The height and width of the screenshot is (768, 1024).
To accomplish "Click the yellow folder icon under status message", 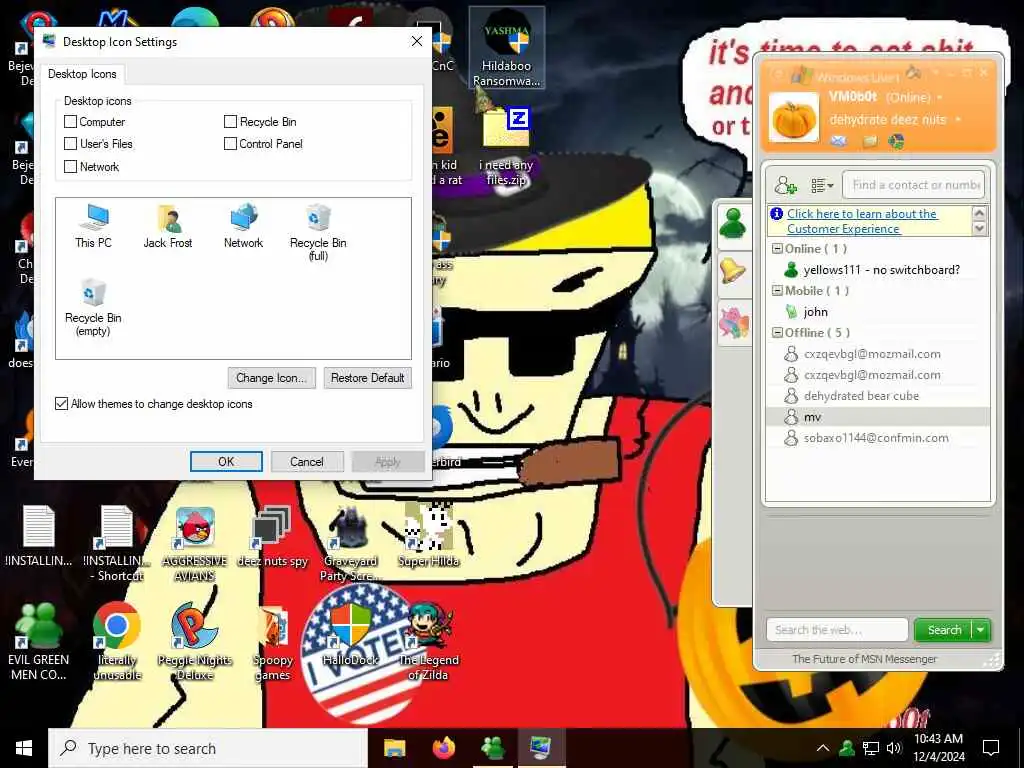I will click(x=869, y=141).
